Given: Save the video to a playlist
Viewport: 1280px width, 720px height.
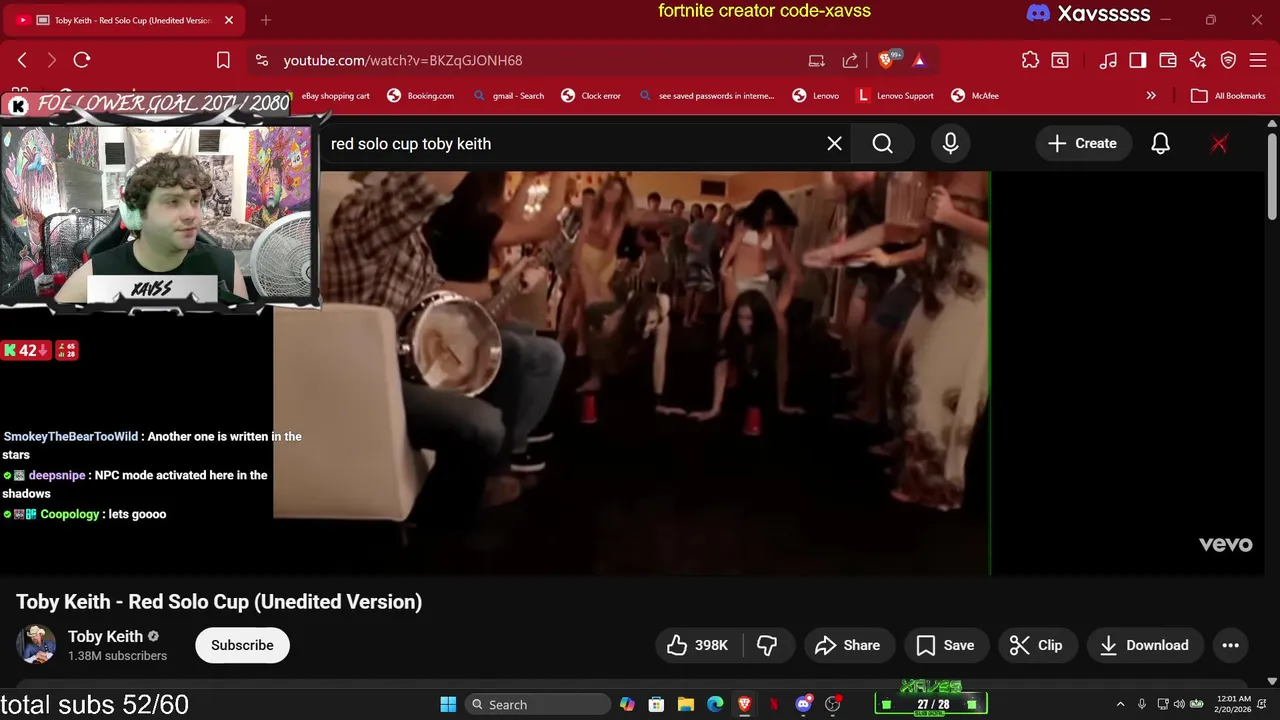Looking at the screenshot, I should tap(946, 645).
